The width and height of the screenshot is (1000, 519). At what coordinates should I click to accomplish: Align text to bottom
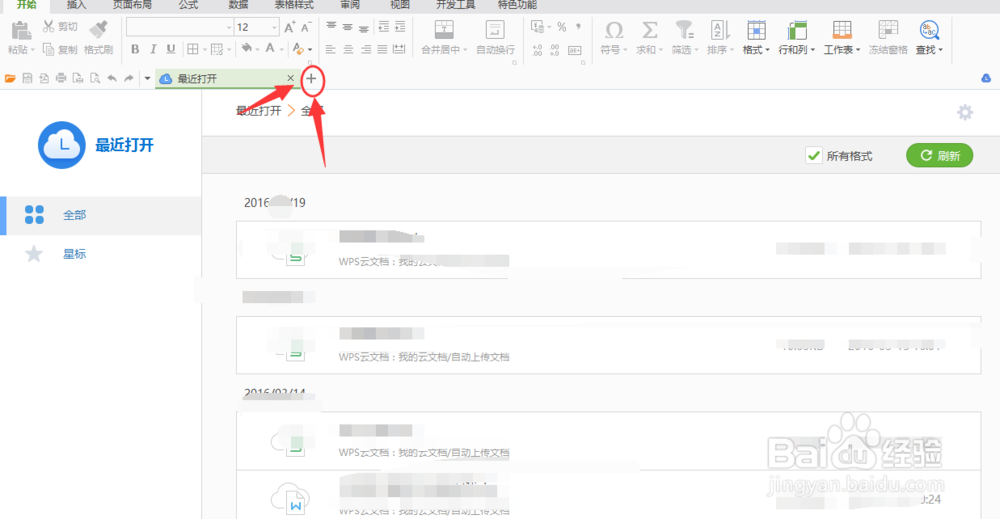[364, 27]
